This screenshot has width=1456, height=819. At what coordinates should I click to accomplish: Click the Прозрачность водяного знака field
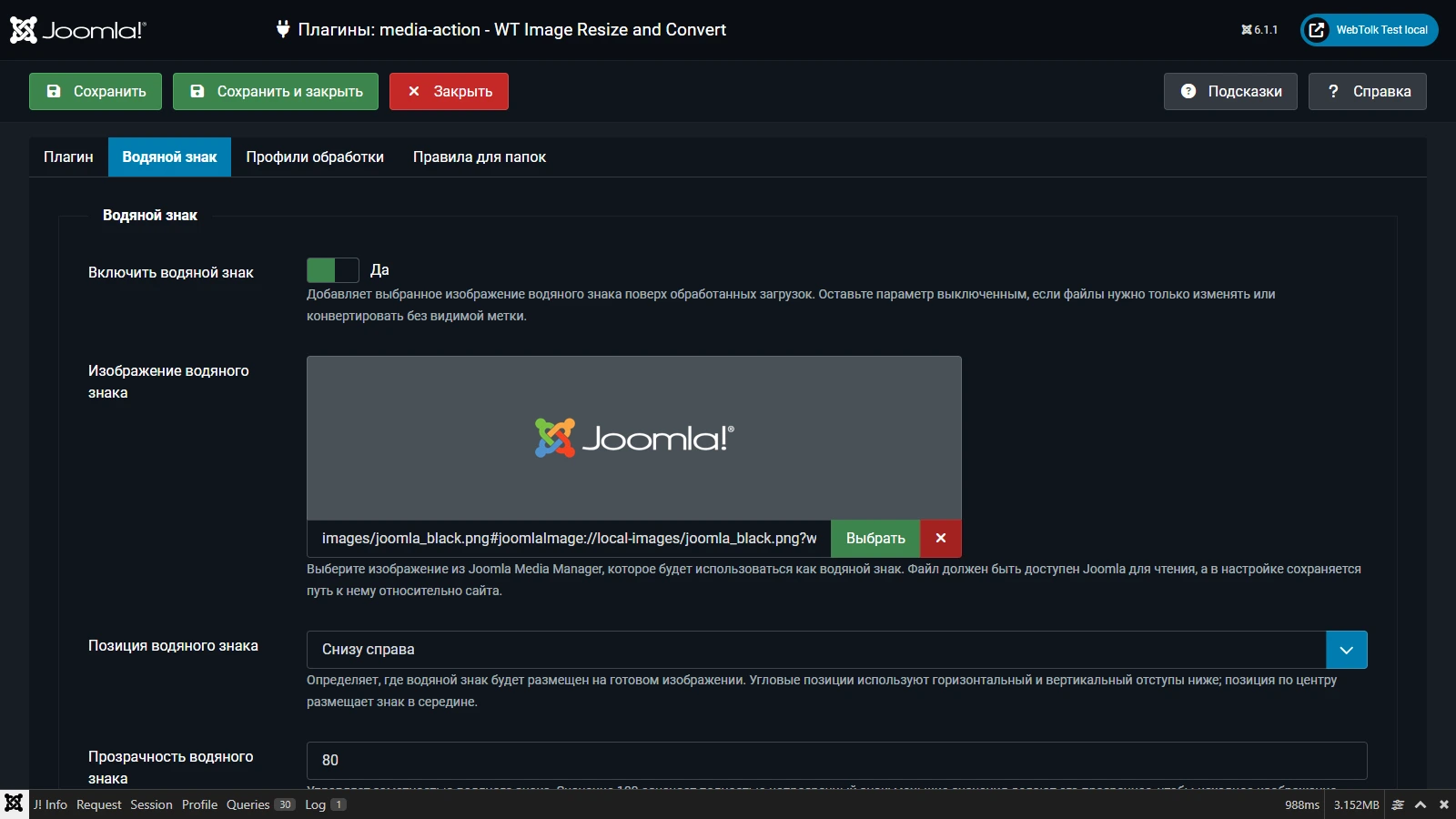[x=837, y=761]
